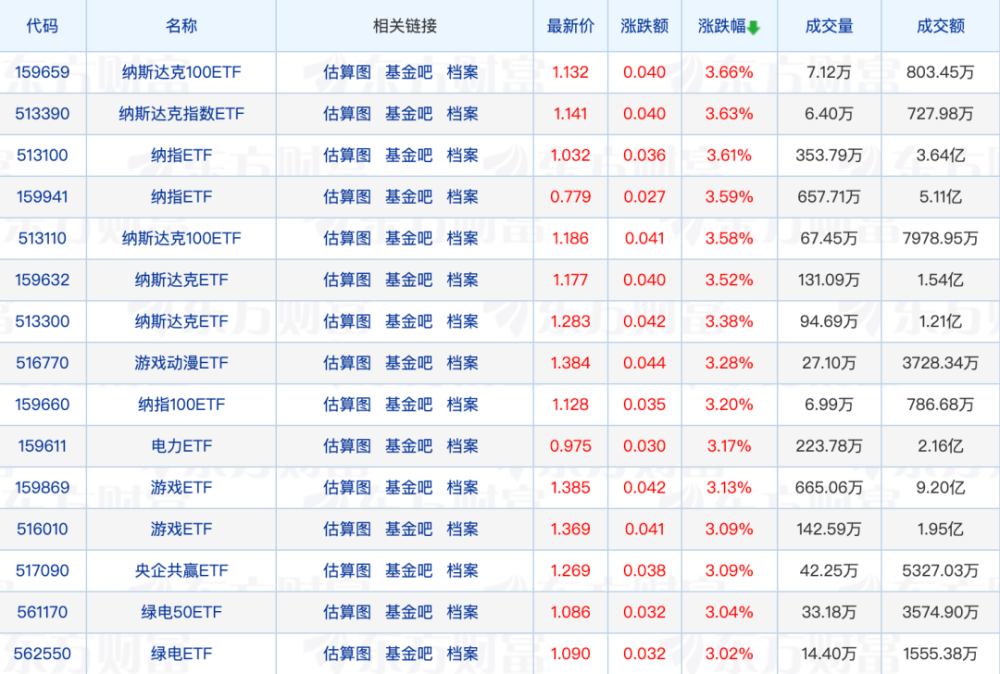
Task: Open fund code 159659 link
Action: pyautogui.click(x=42, y=72)
